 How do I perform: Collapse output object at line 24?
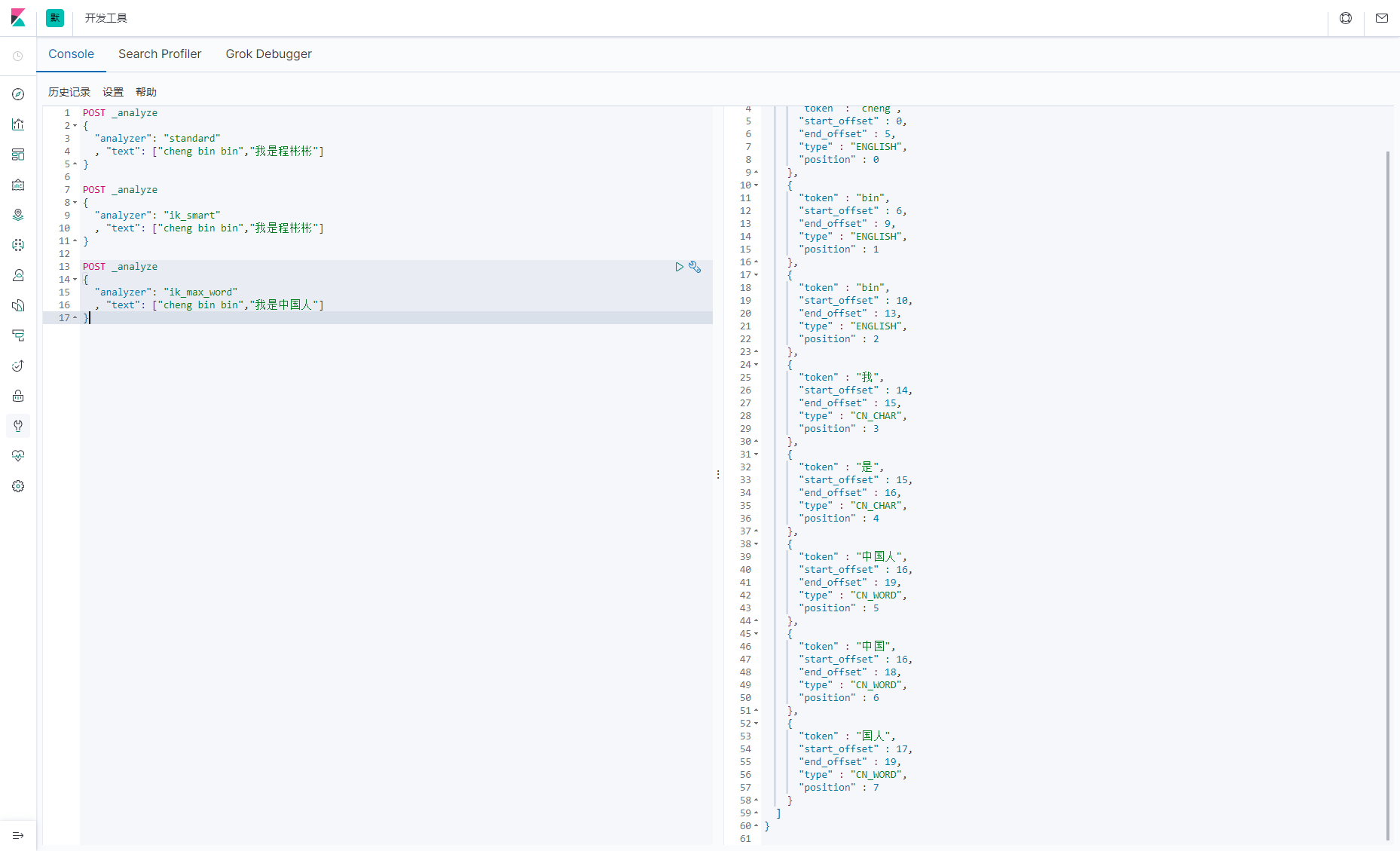pyautogui.click(x=756, y=365)
